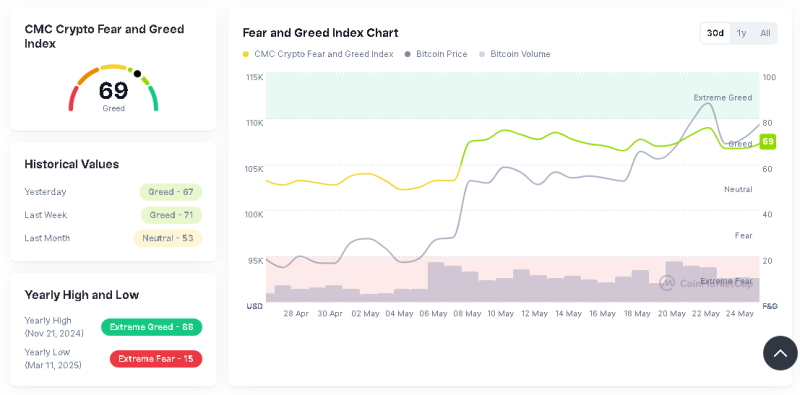Click the green 69 value marker
The height and width of the screenshot is (395, 800).
pyautogui.click(x=767, y=141)
